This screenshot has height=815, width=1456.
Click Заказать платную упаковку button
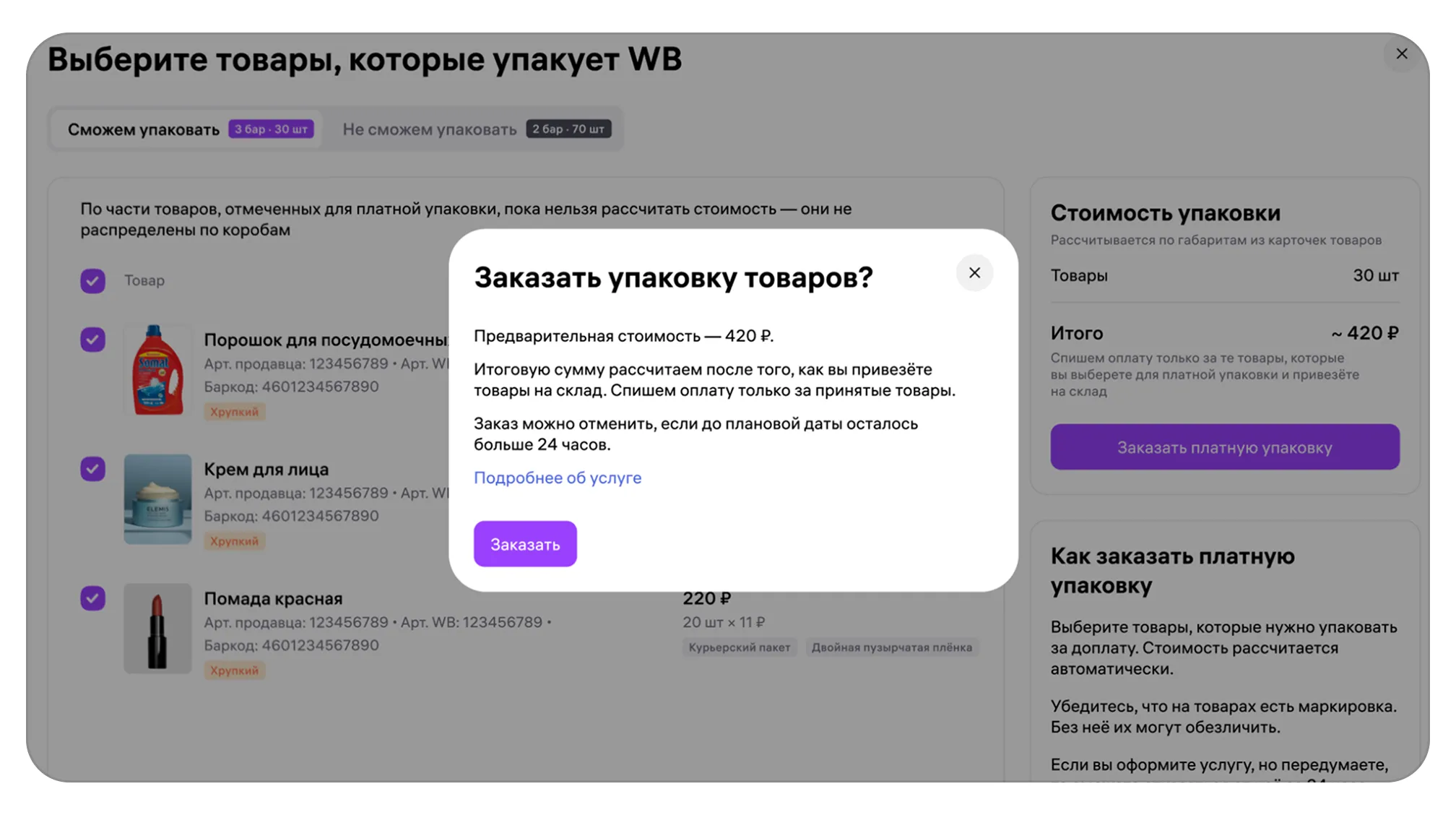(1225, 447)
